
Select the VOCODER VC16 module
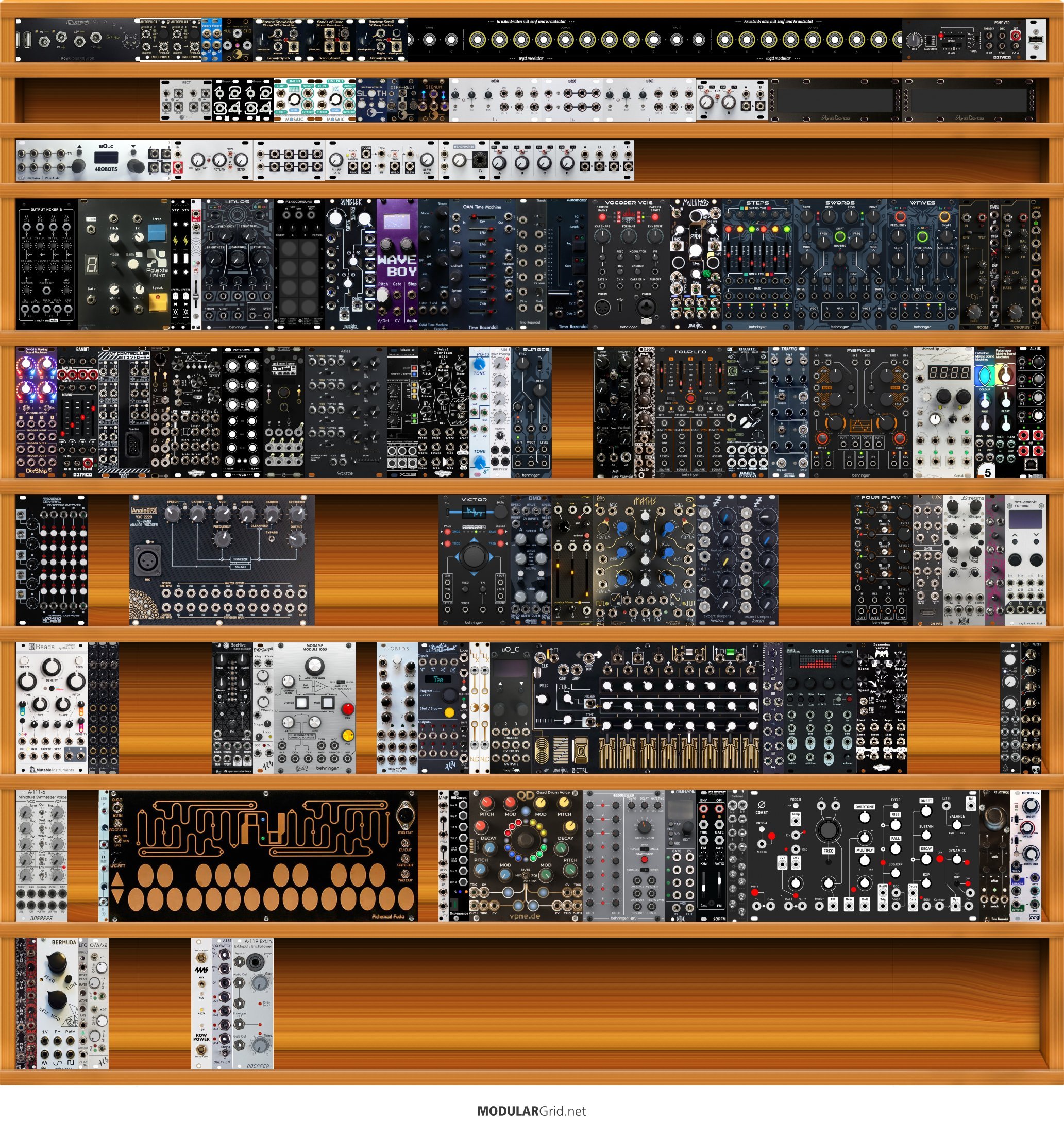[629, 264]
